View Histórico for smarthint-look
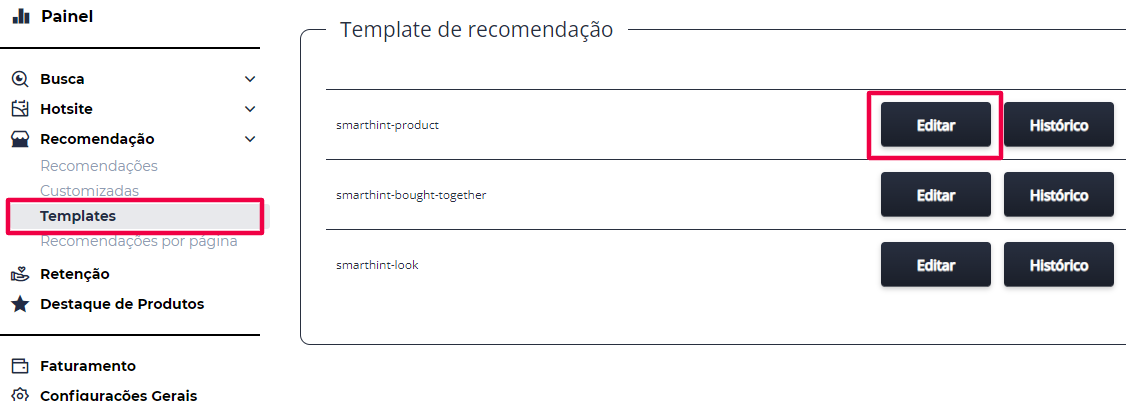 1058,264
